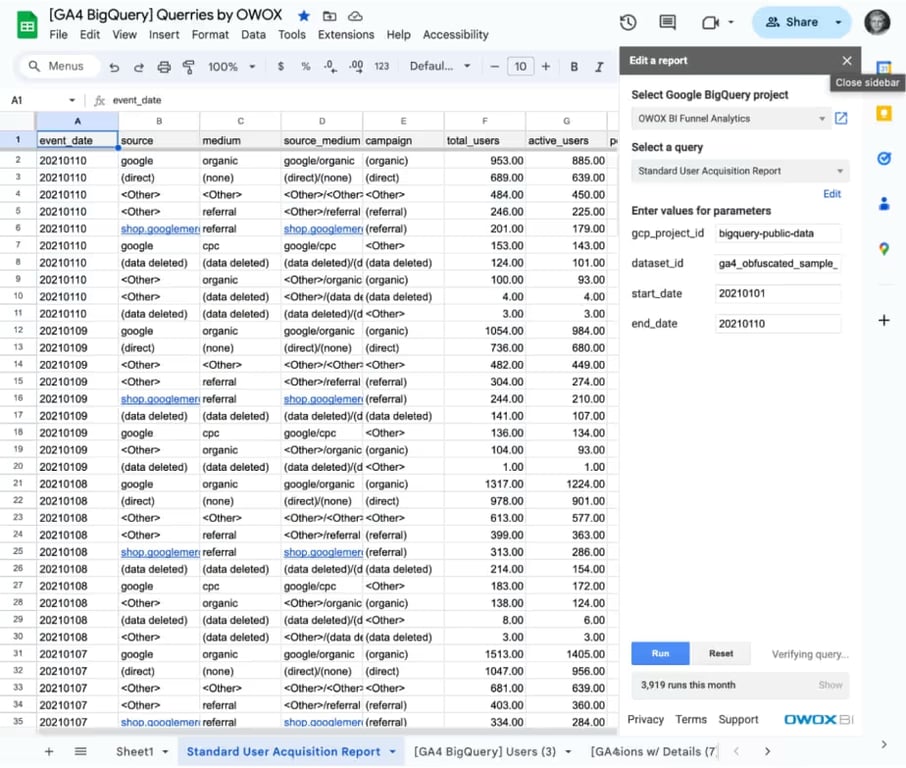Open version history clock icon

[628, 23]
